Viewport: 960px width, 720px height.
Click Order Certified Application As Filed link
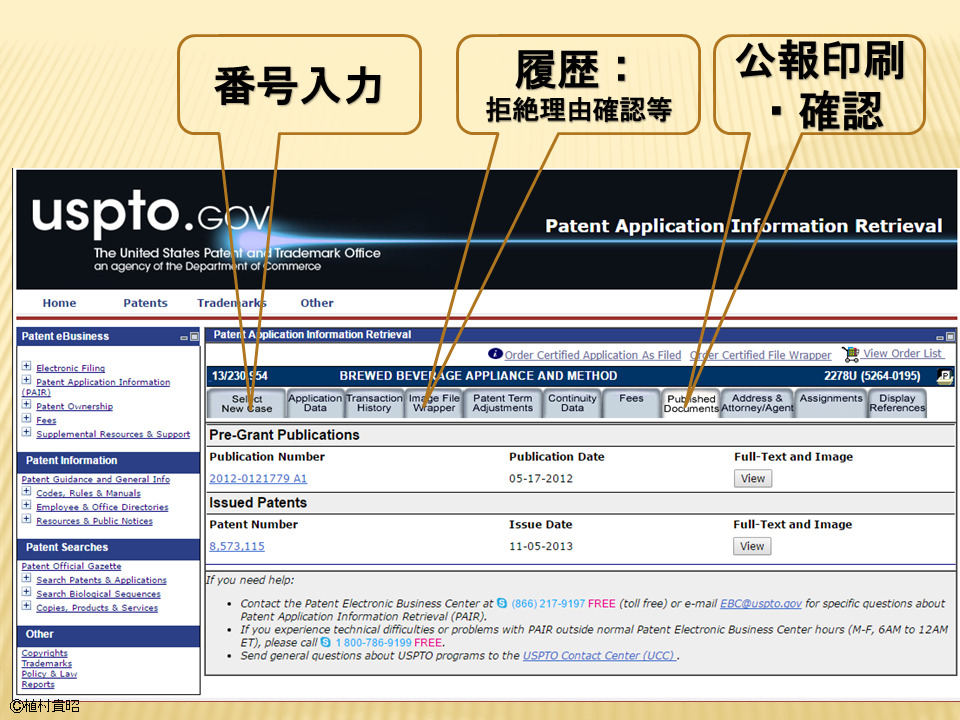tap(593, 355)
